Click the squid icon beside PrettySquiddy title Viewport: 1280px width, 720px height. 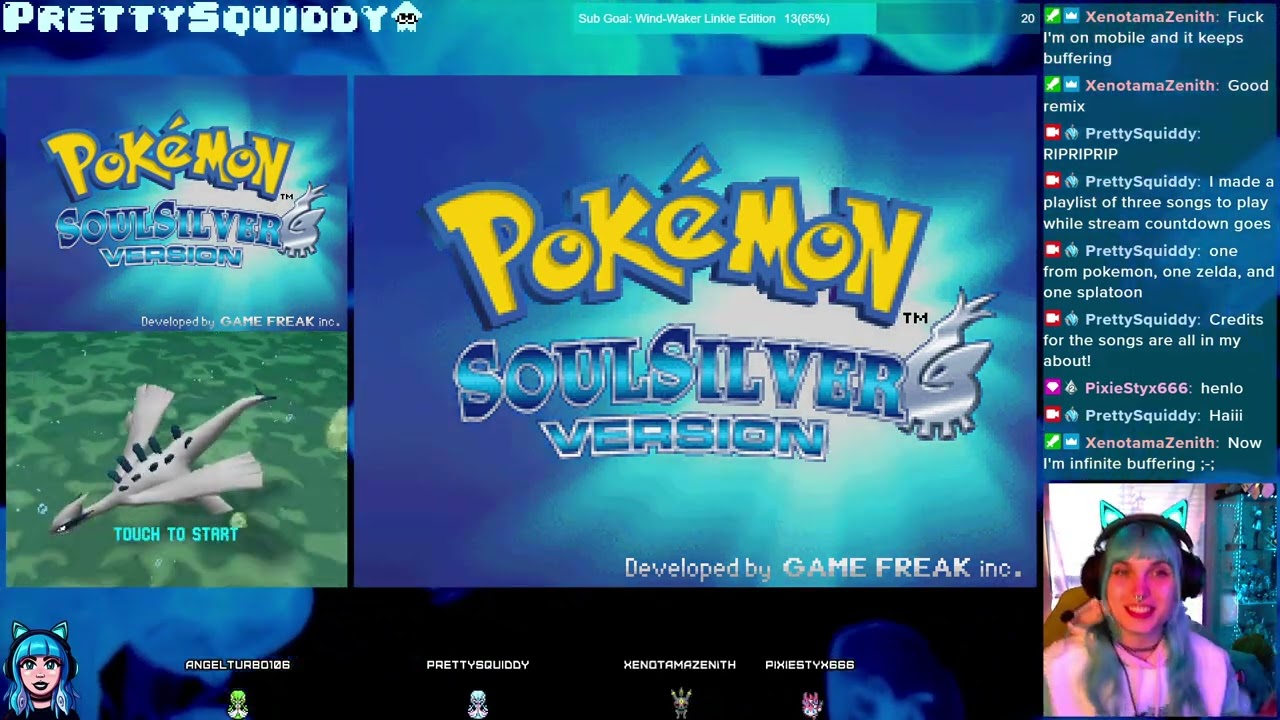click(x=407, y=18)
